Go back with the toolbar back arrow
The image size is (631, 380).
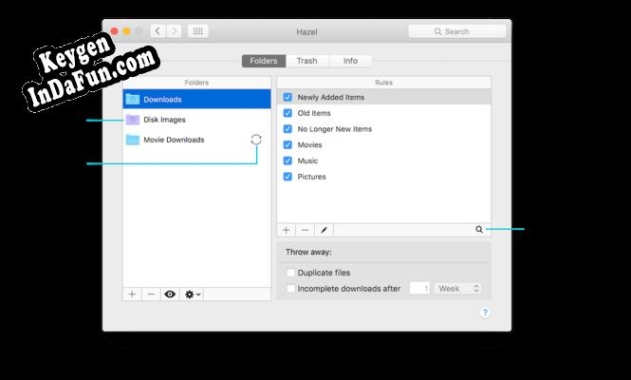tap(158, 31)
